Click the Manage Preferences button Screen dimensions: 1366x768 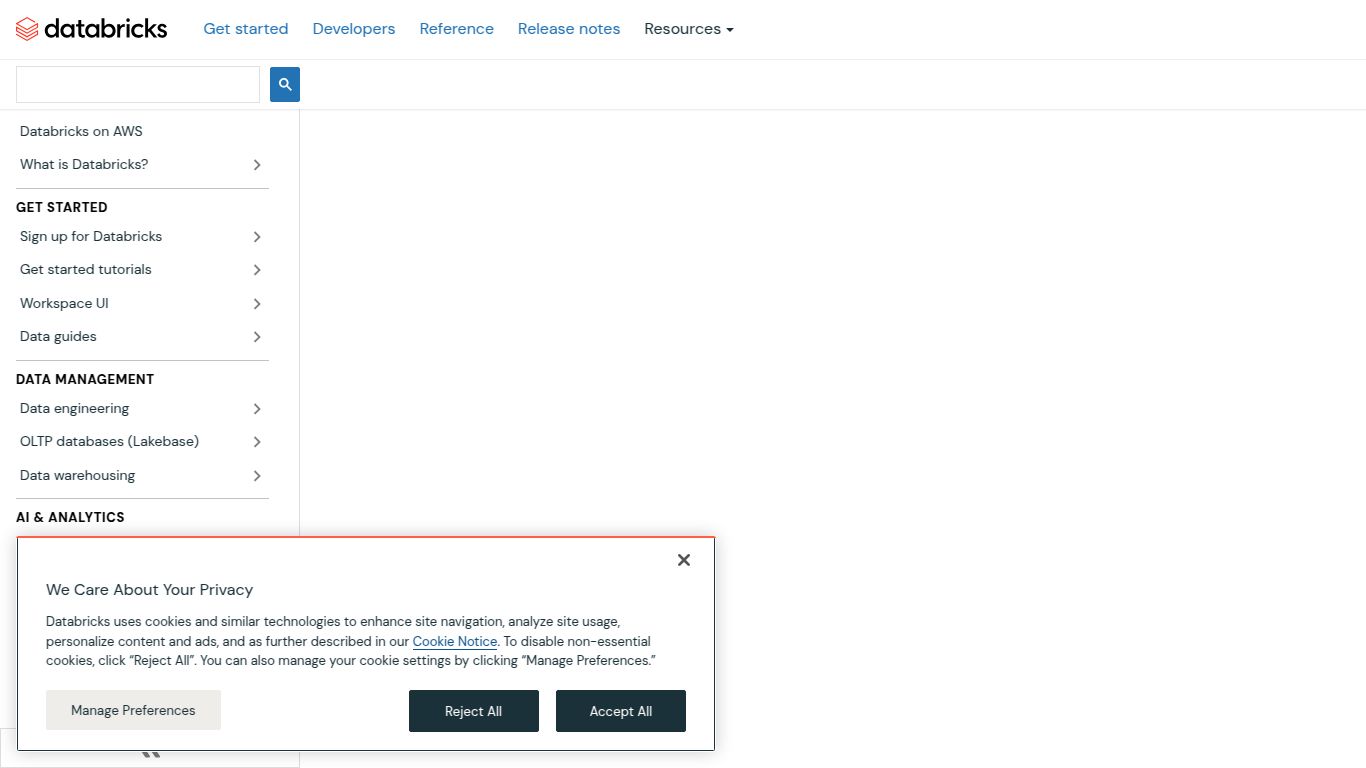133,710
